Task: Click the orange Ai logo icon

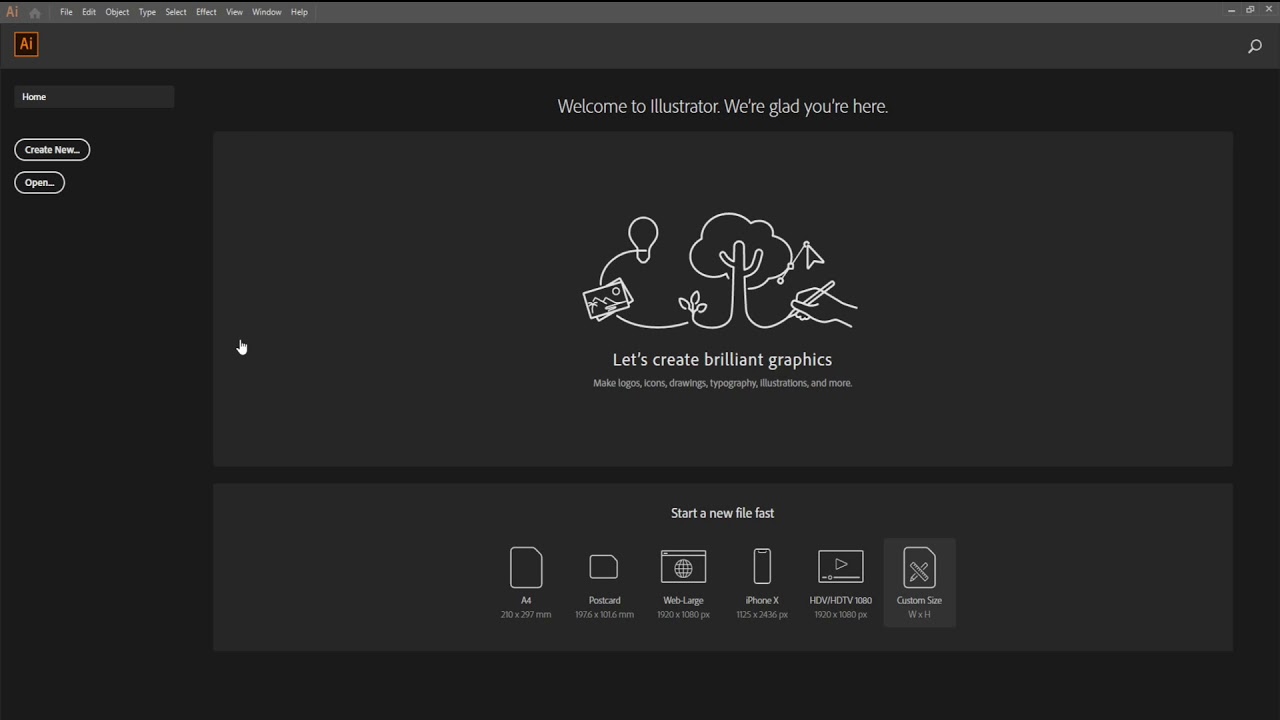Action: [x=27, y=44]
